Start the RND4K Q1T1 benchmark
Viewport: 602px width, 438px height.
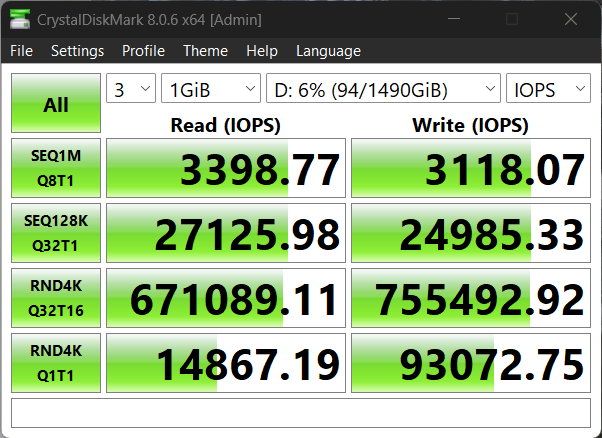[56, 363]
